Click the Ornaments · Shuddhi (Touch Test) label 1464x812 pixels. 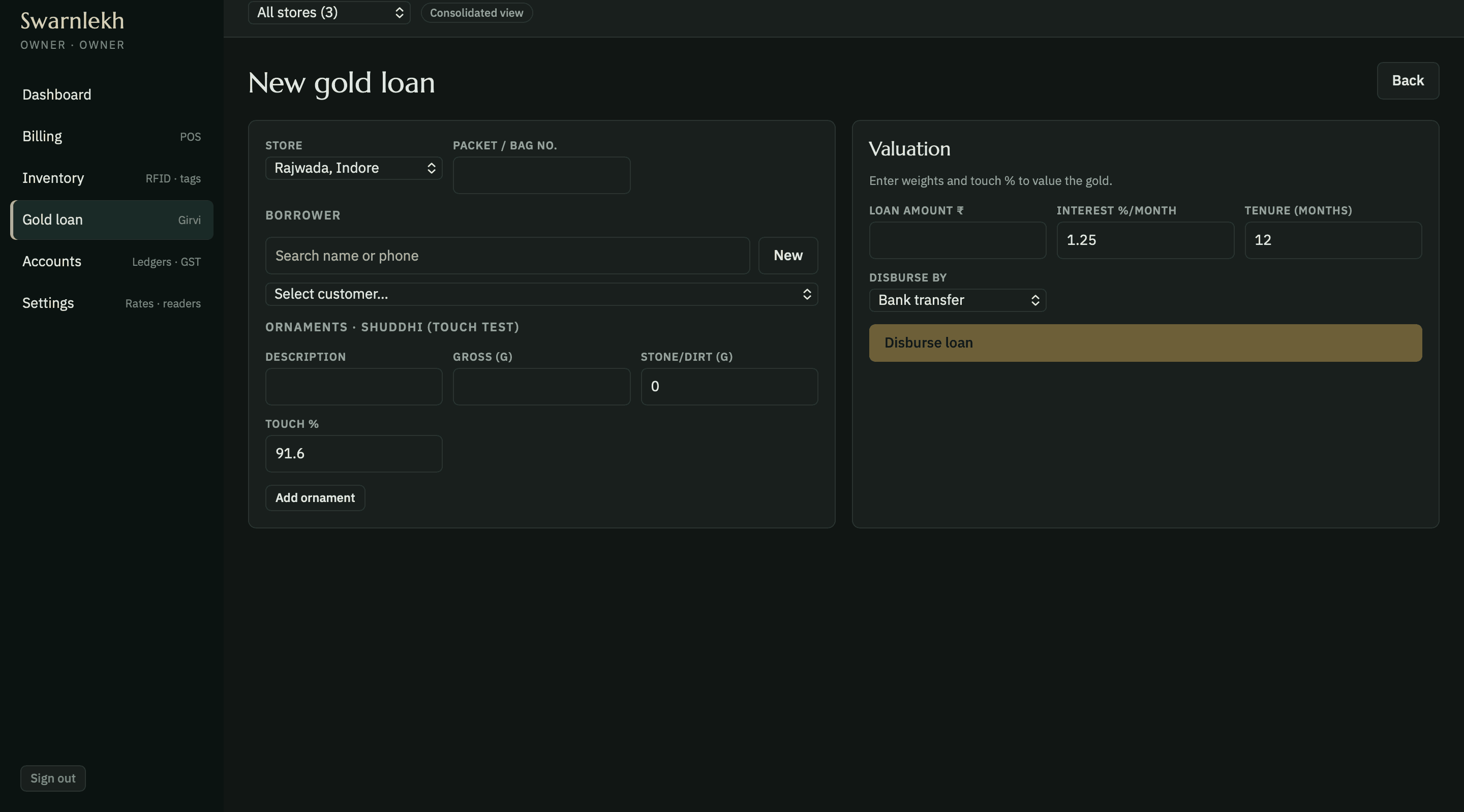[x=392, y=327]
